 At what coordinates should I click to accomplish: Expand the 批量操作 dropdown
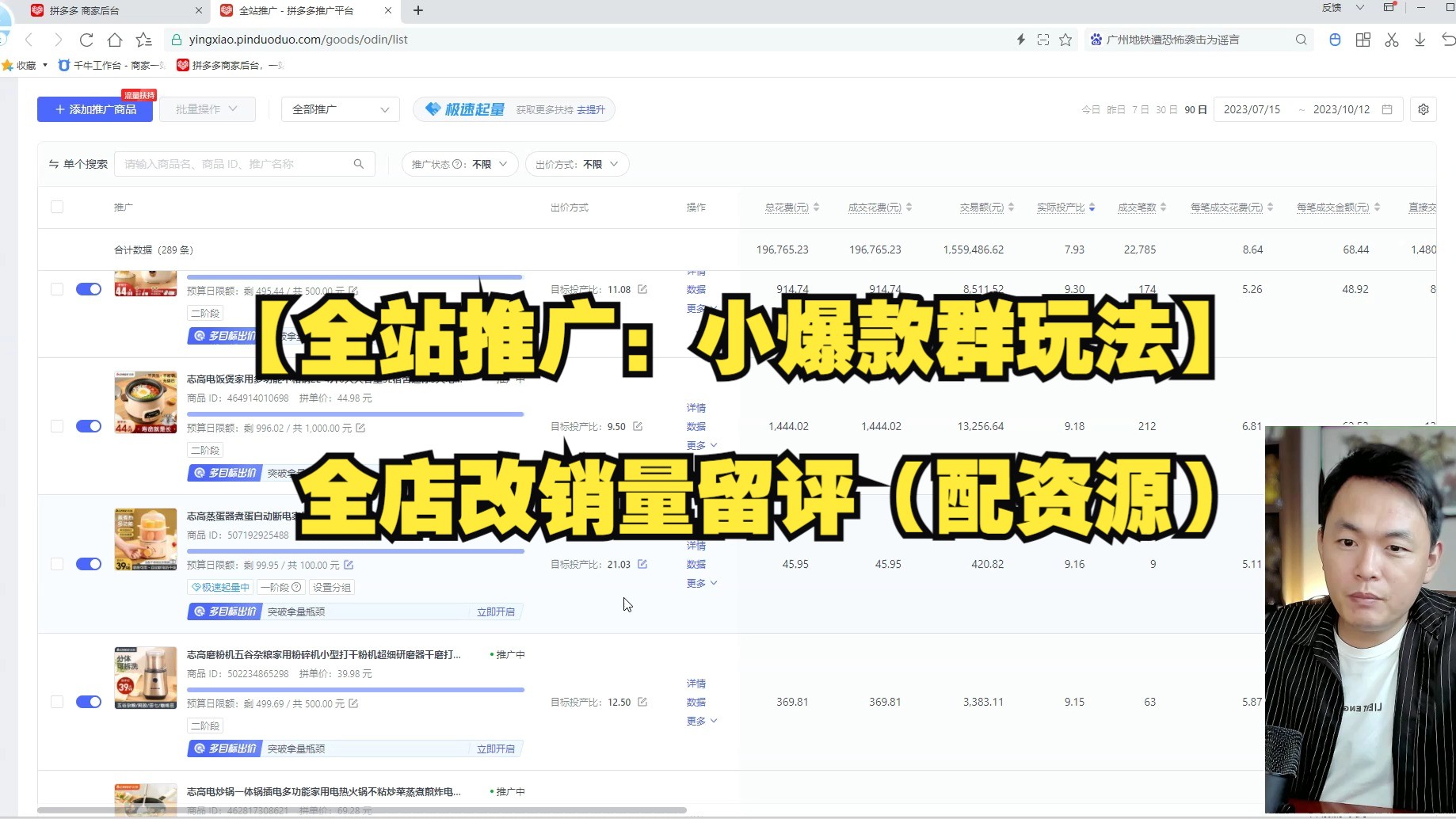pyautogui.click(x=208, y=109)
